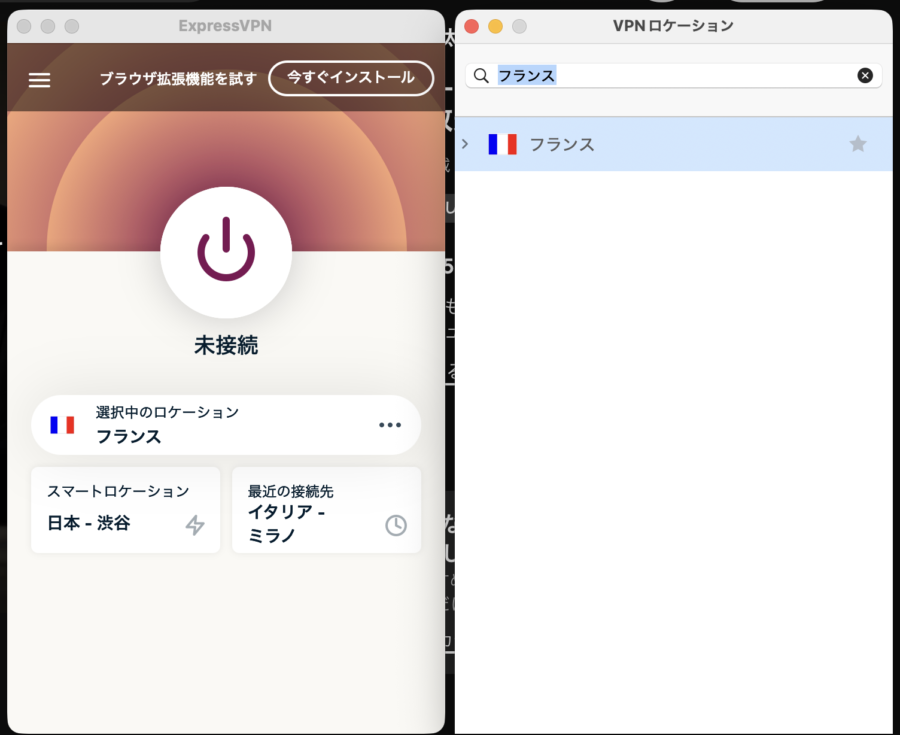Viewport: 900px width, 735px height.
Task: Clear the location search text
Action: pyautogui.click(x=865, y=75)
